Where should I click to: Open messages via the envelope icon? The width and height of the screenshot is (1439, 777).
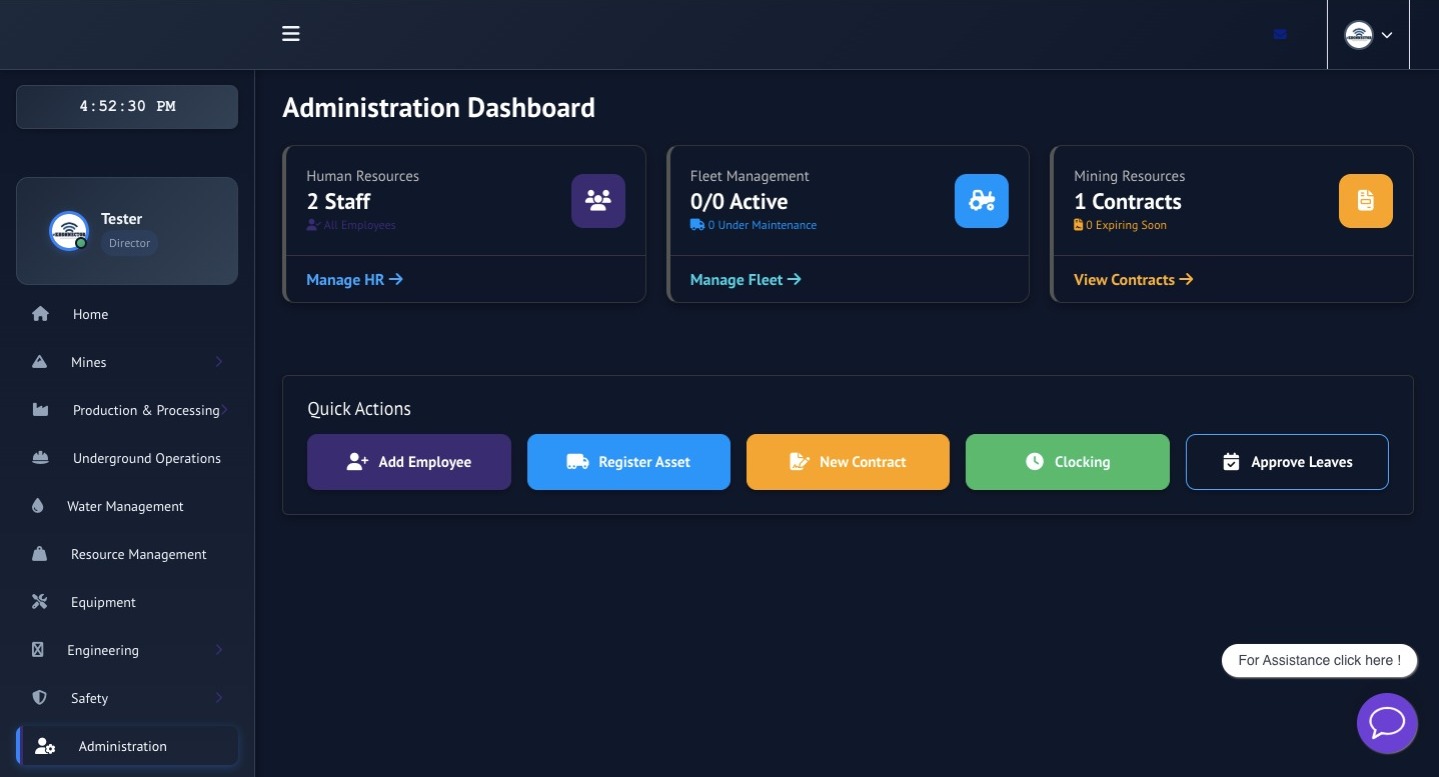tap(1280, 33)
